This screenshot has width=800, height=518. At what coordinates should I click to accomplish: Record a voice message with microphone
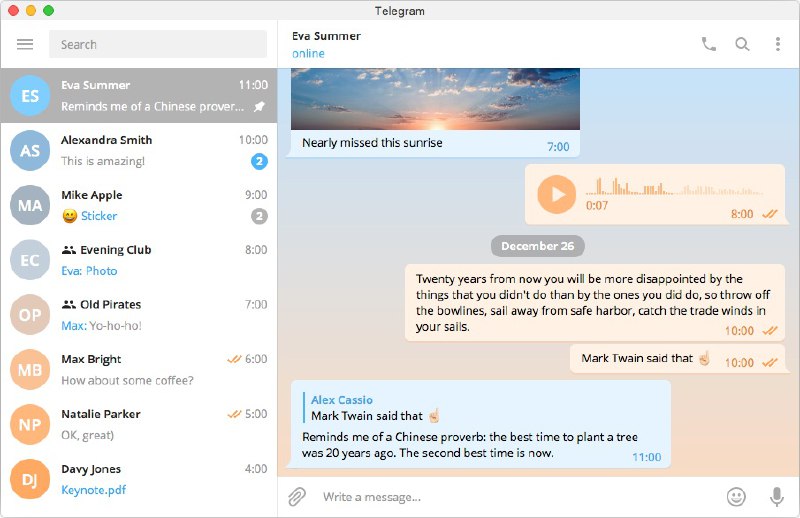(x=777, y=497)
